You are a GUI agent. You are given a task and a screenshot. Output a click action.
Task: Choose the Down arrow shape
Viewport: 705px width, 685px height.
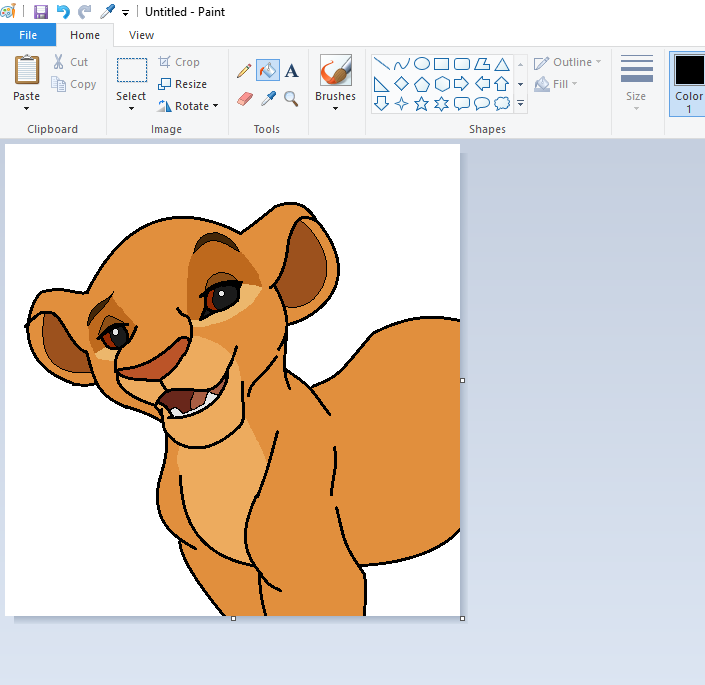(x=381, y=104)
